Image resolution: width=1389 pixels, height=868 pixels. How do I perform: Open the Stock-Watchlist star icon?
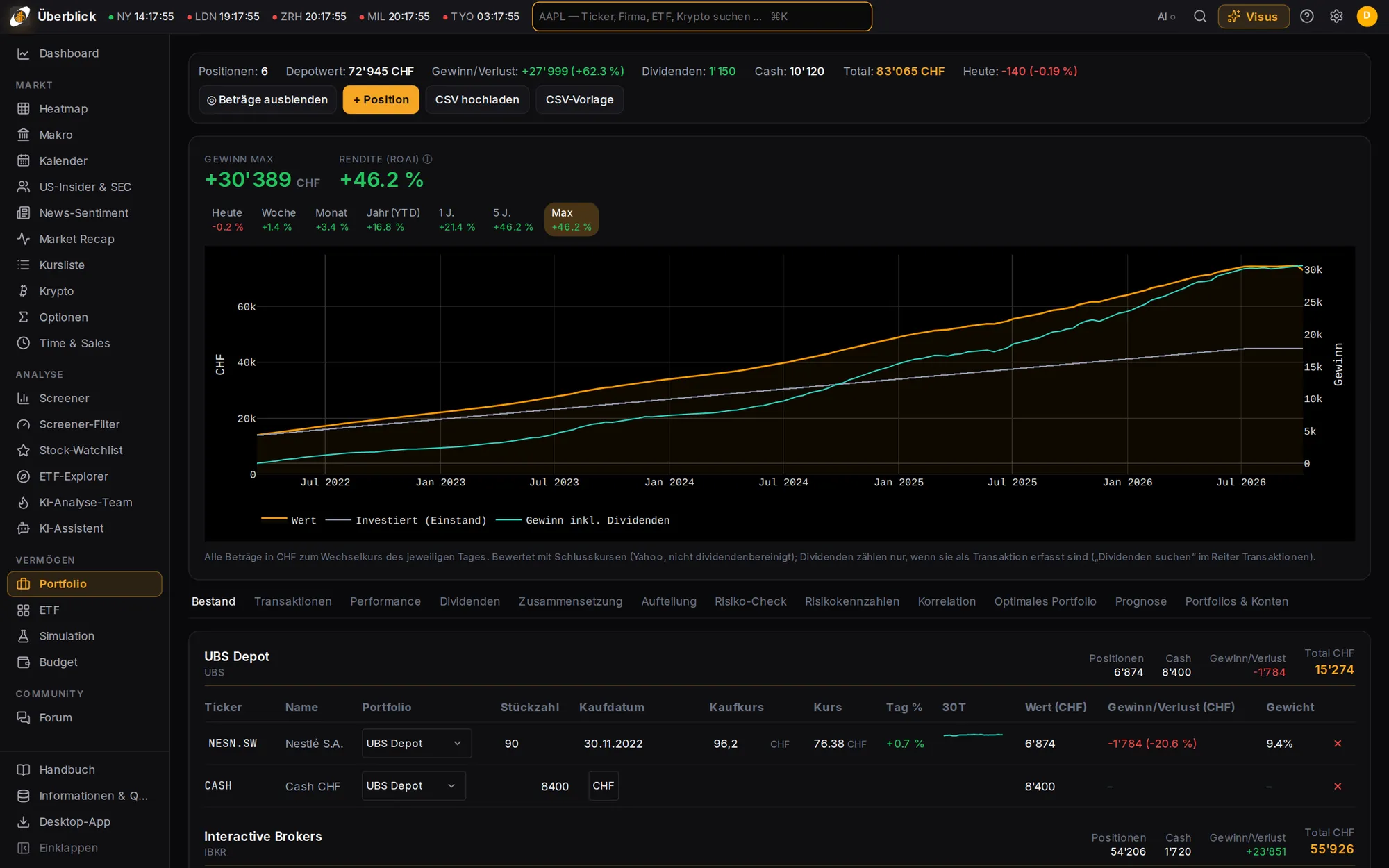point(24,451)
